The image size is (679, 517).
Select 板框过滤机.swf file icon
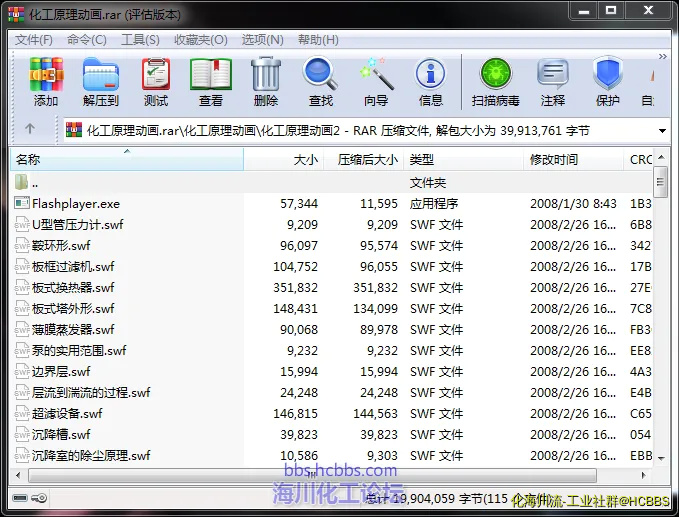point(22,266)
